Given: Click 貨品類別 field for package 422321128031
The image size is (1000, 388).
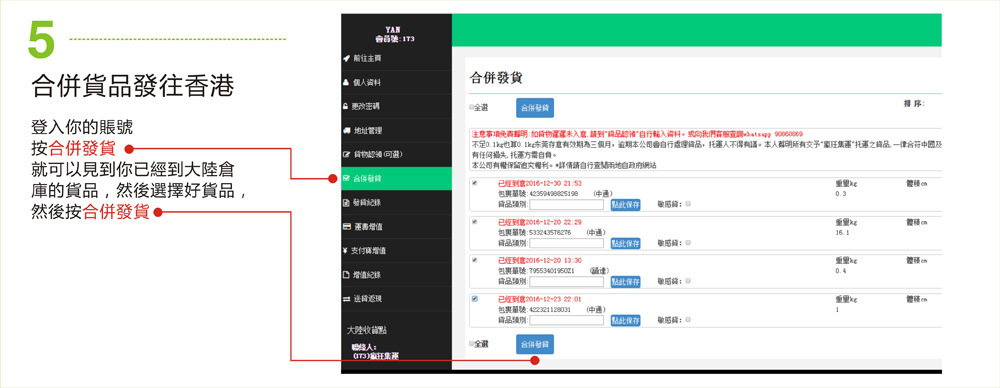Looking at the screenshot, I should 566,320.
